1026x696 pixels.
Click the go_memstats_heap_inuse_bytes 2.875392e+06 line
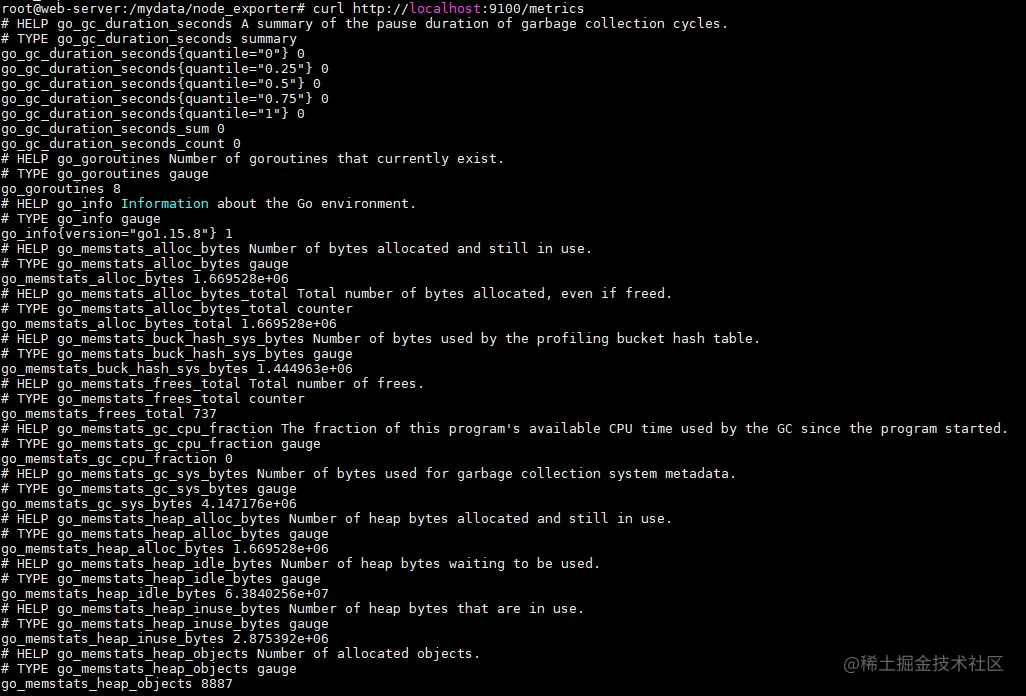point(165,638)
